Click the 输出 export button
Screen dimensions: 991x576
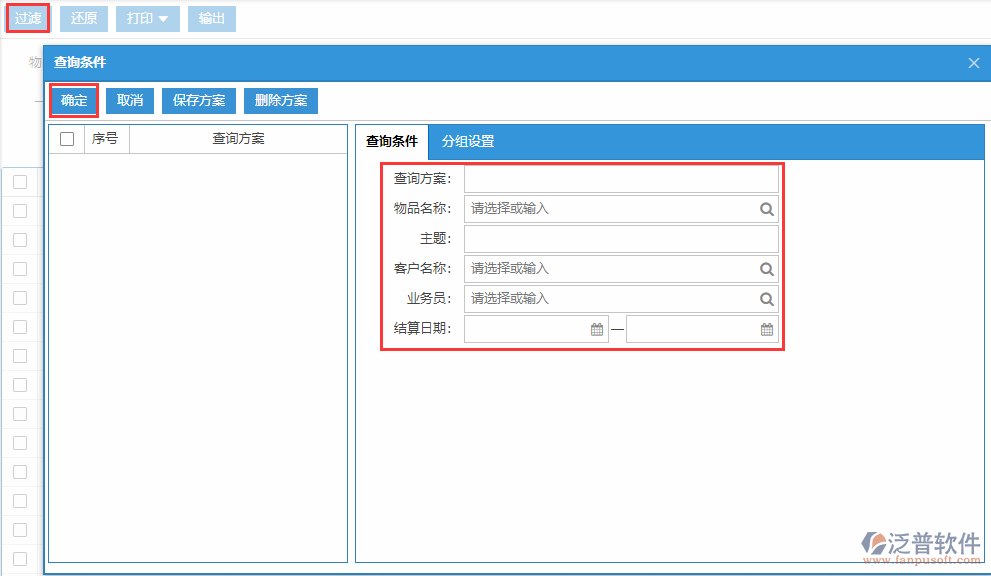coord(211,17)
